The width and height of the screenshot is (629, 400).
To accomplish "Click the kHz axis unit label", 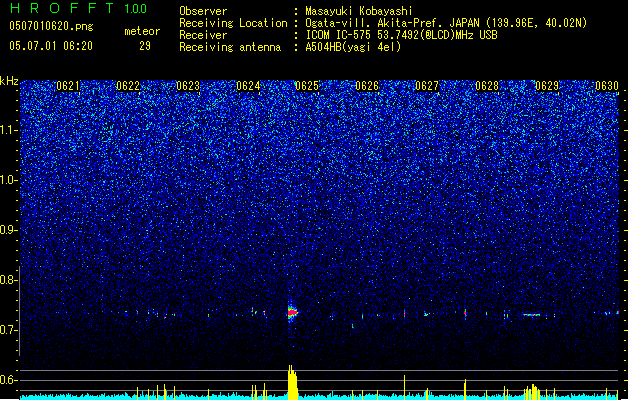I will [9, 81].
